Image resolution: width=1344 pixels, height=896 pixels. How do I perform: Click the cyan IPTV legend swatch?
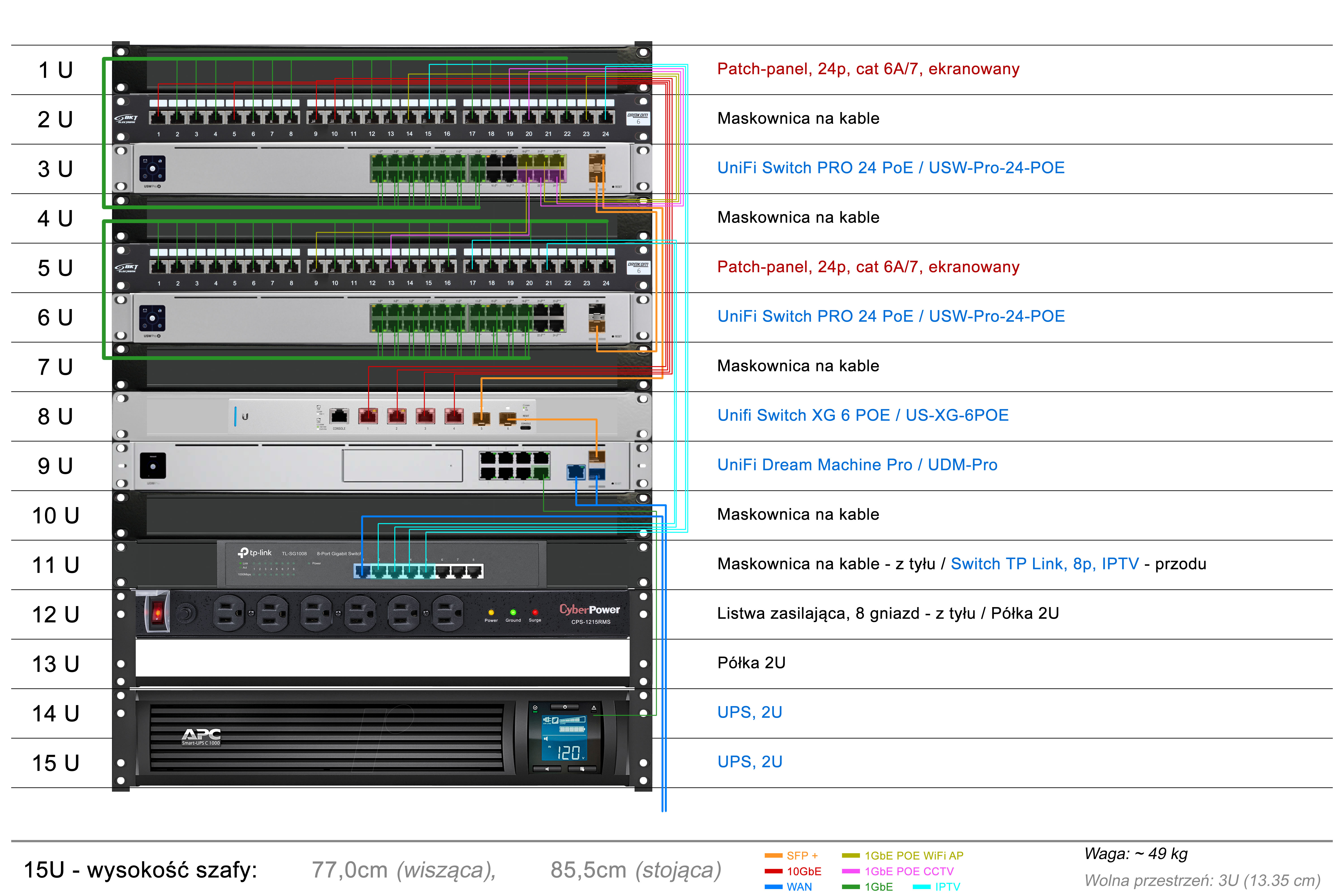click(922, 887)
